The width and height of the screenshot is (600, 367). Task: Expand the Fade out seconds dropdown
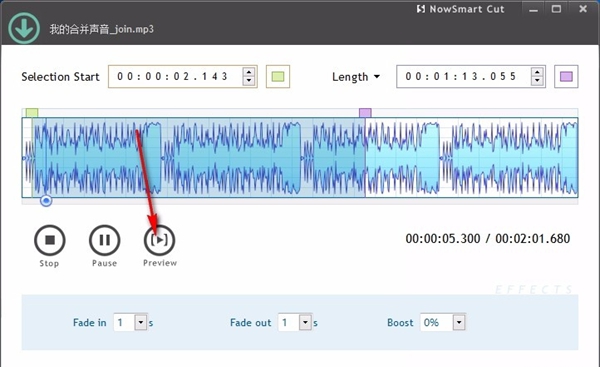(x=305, y=322)
